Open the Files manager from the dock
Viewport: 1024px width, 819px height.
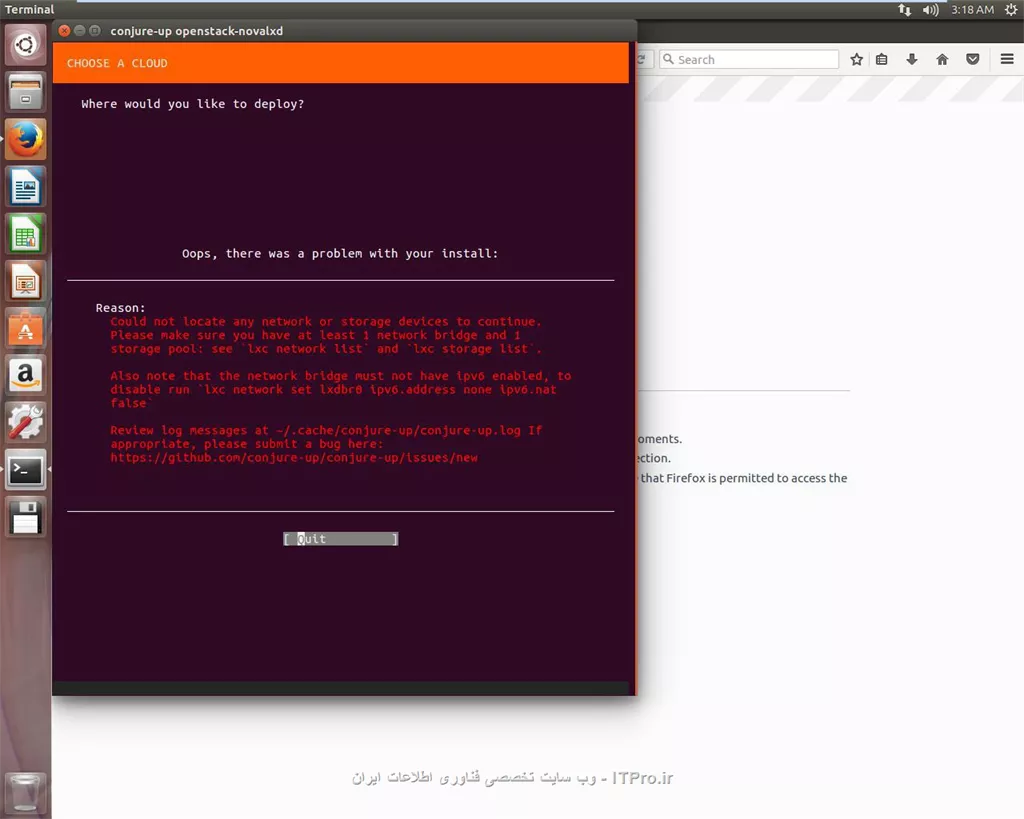click(x=25, y=92)
